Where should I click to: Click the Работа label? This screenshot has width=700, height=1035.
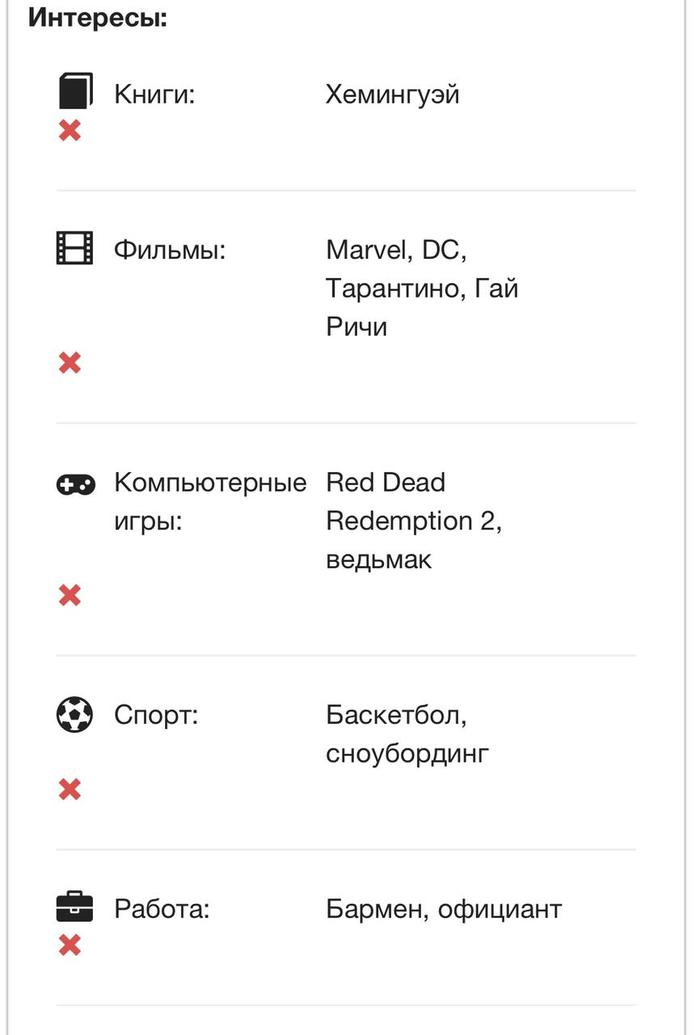tap(162, 909)
